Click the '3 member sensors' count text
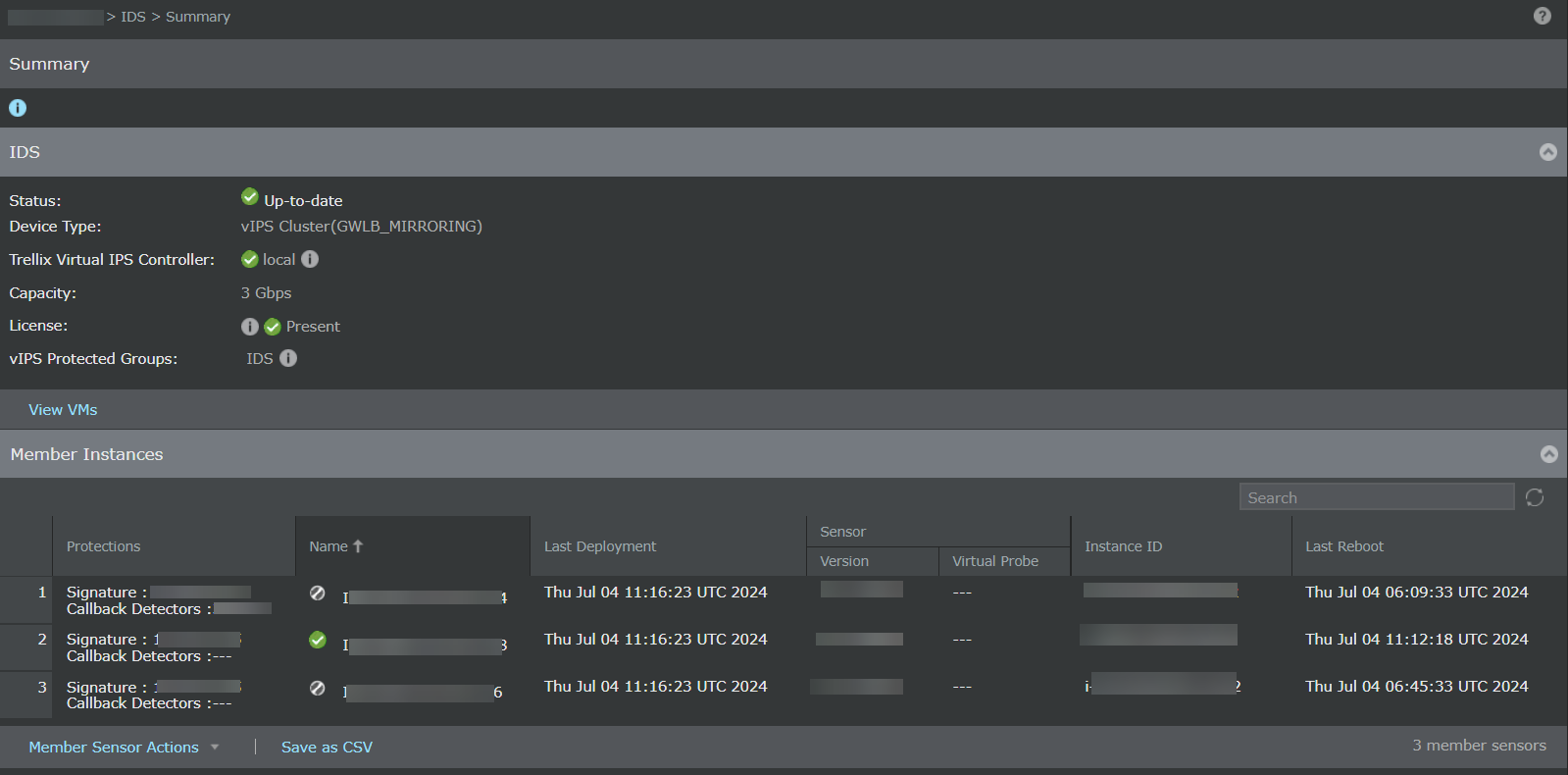Viewport: 1568px width, 775px height. pos(1479,746)
